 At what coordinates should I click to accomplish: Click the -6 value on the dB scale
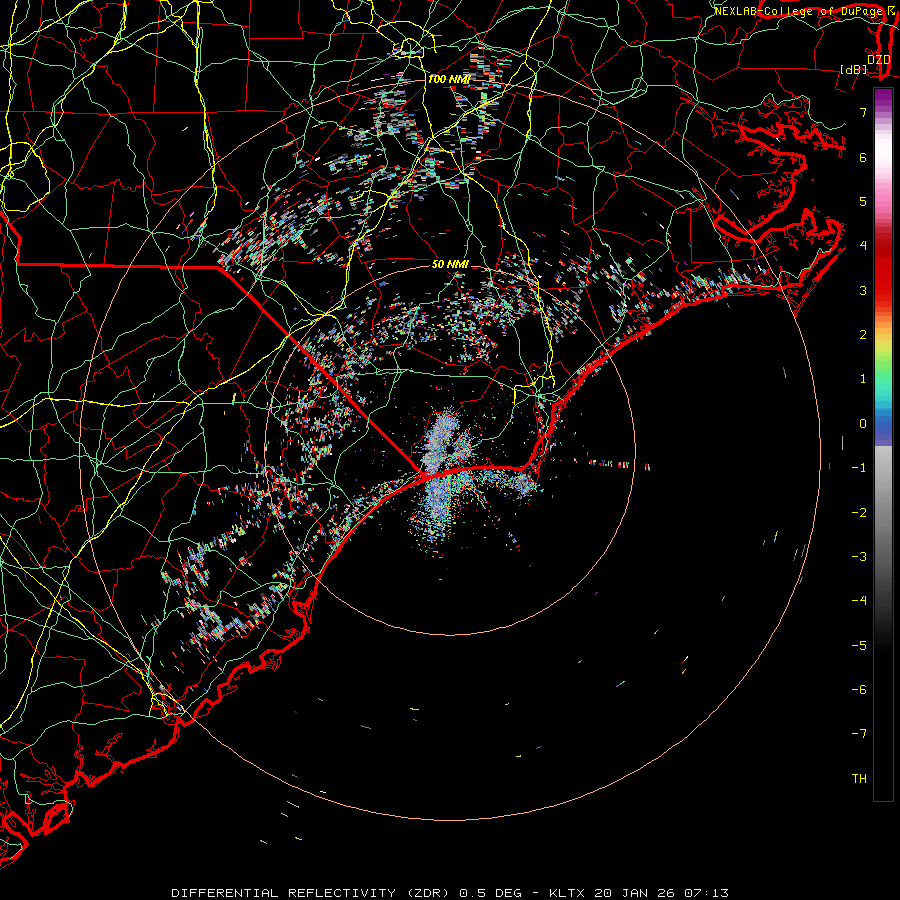pos(859,690)
